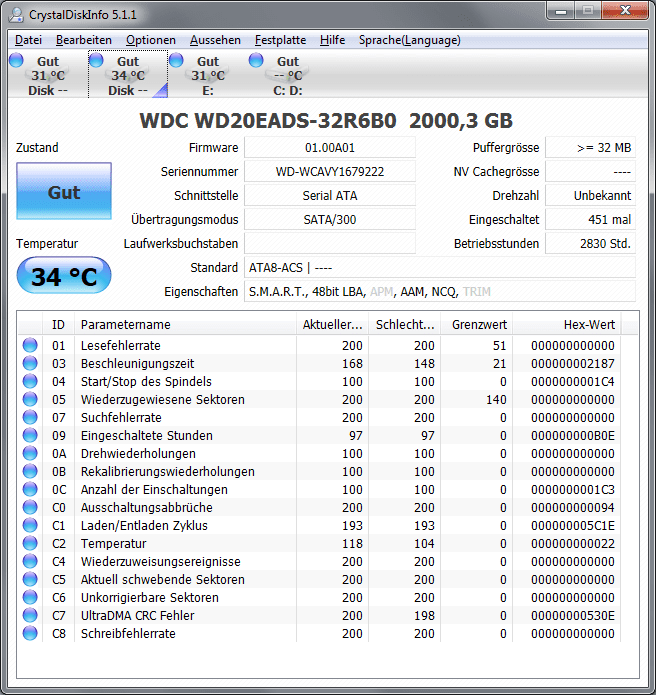656x695 pixels.
Task: Click the Standard field ATA8-ACS
Action: point(440,268)
